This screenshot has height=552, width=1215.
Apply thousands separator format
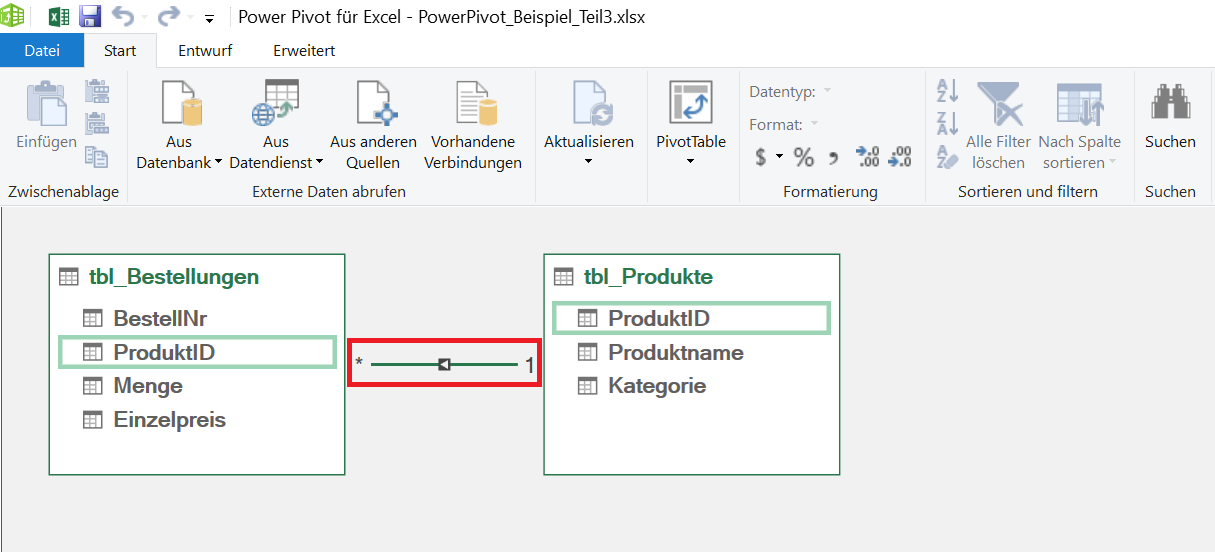pos(833,157)
